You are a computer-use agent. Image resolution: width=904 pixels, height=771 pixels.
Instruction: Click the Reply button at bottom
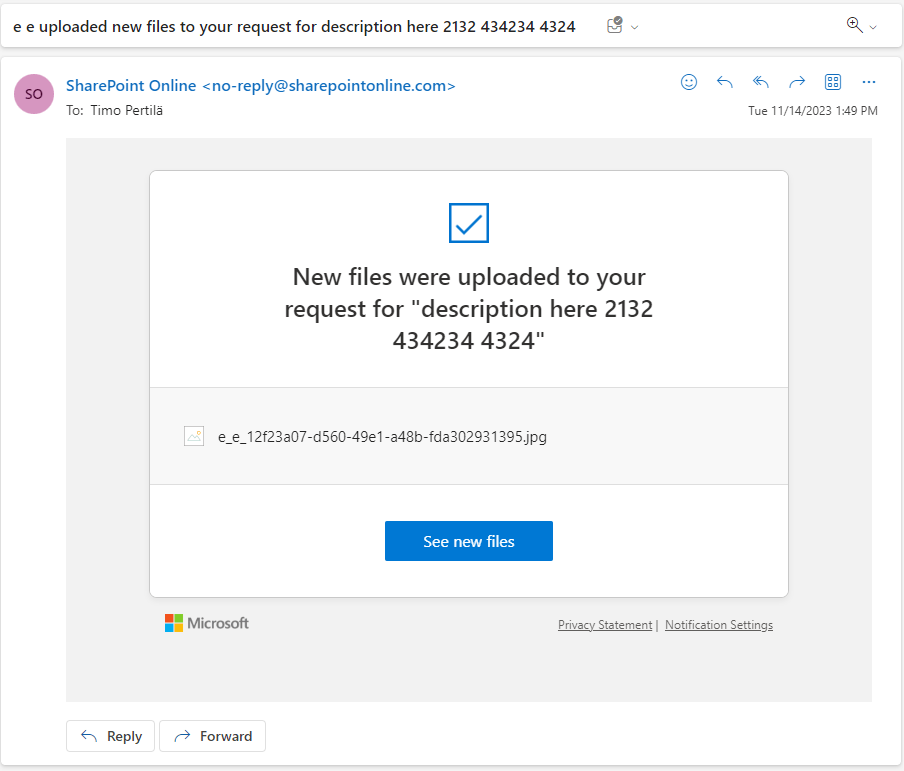click(x=111, y=736)
